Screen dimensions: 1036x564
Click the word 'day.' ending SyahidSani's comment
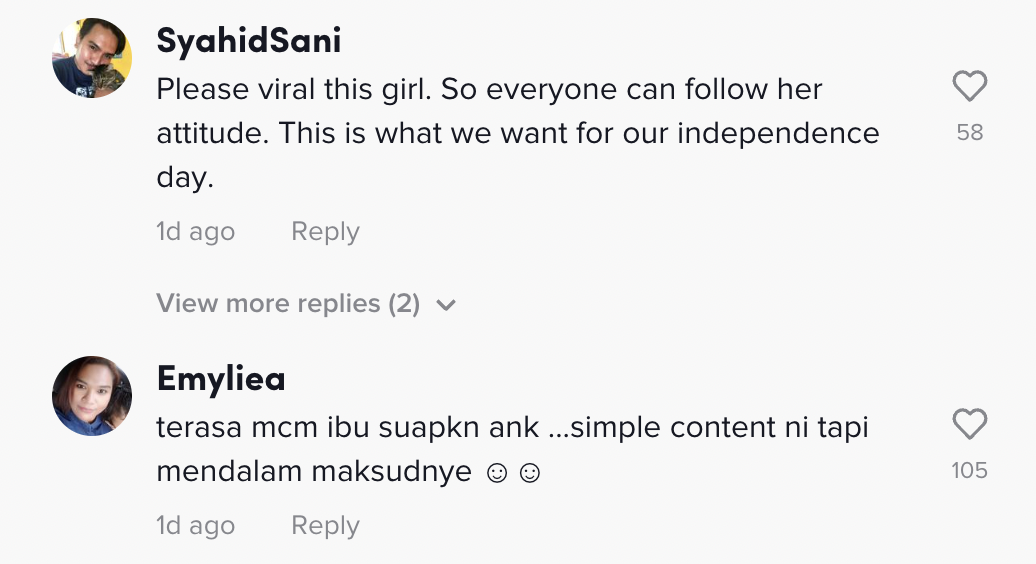pos(186,178)
